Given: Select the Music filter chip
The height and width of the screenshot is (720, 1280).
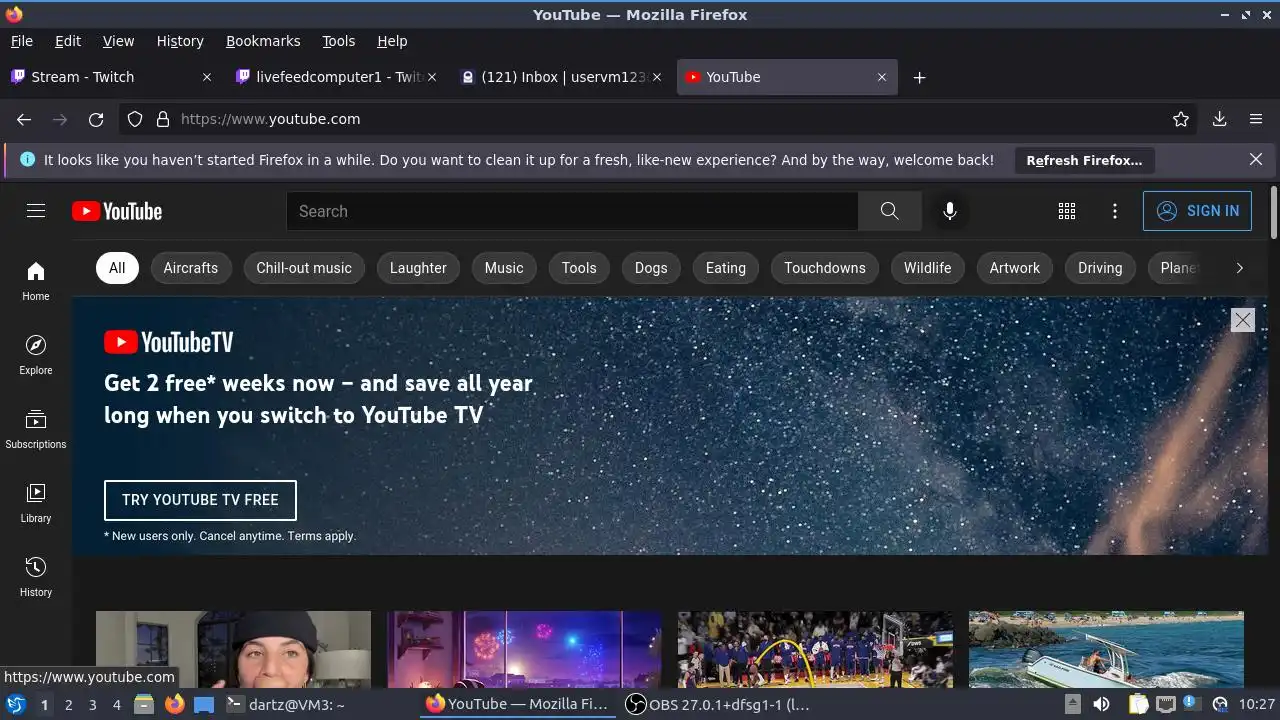Looking at the screenshot, I should (504, 268).
